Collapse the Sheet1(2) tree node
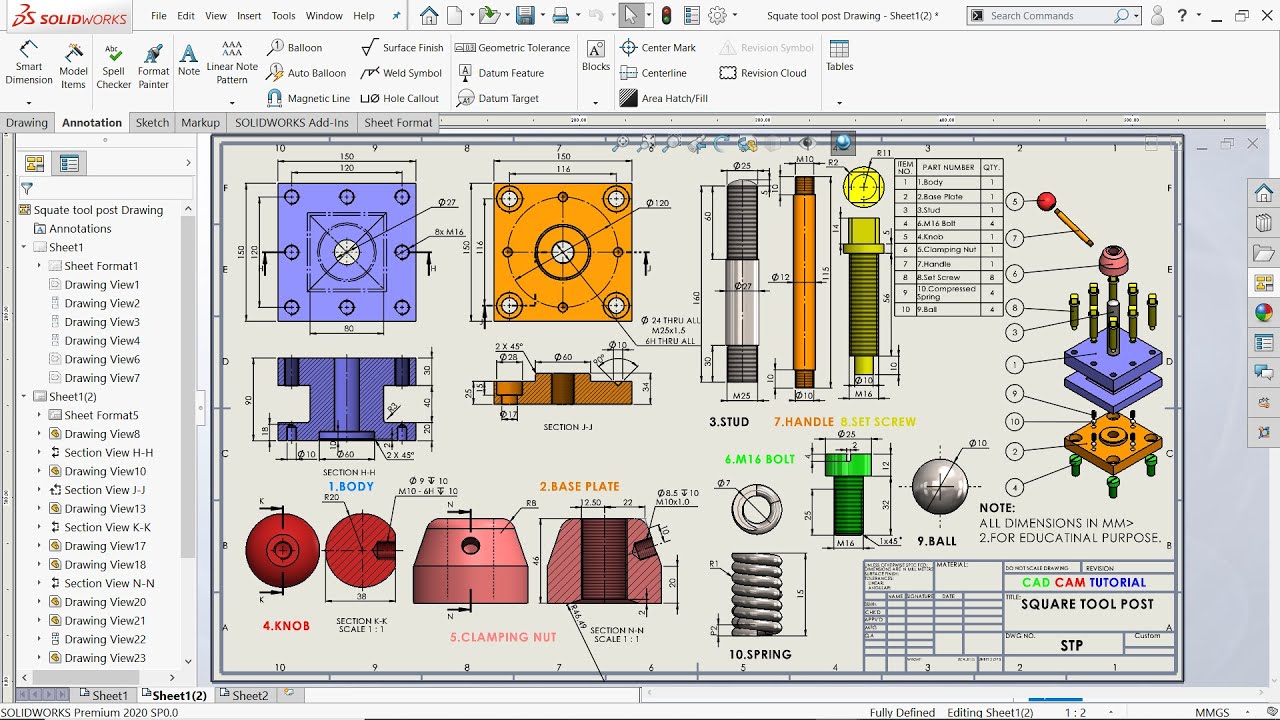Viewport: 1280px width, 720px height. 24,397
